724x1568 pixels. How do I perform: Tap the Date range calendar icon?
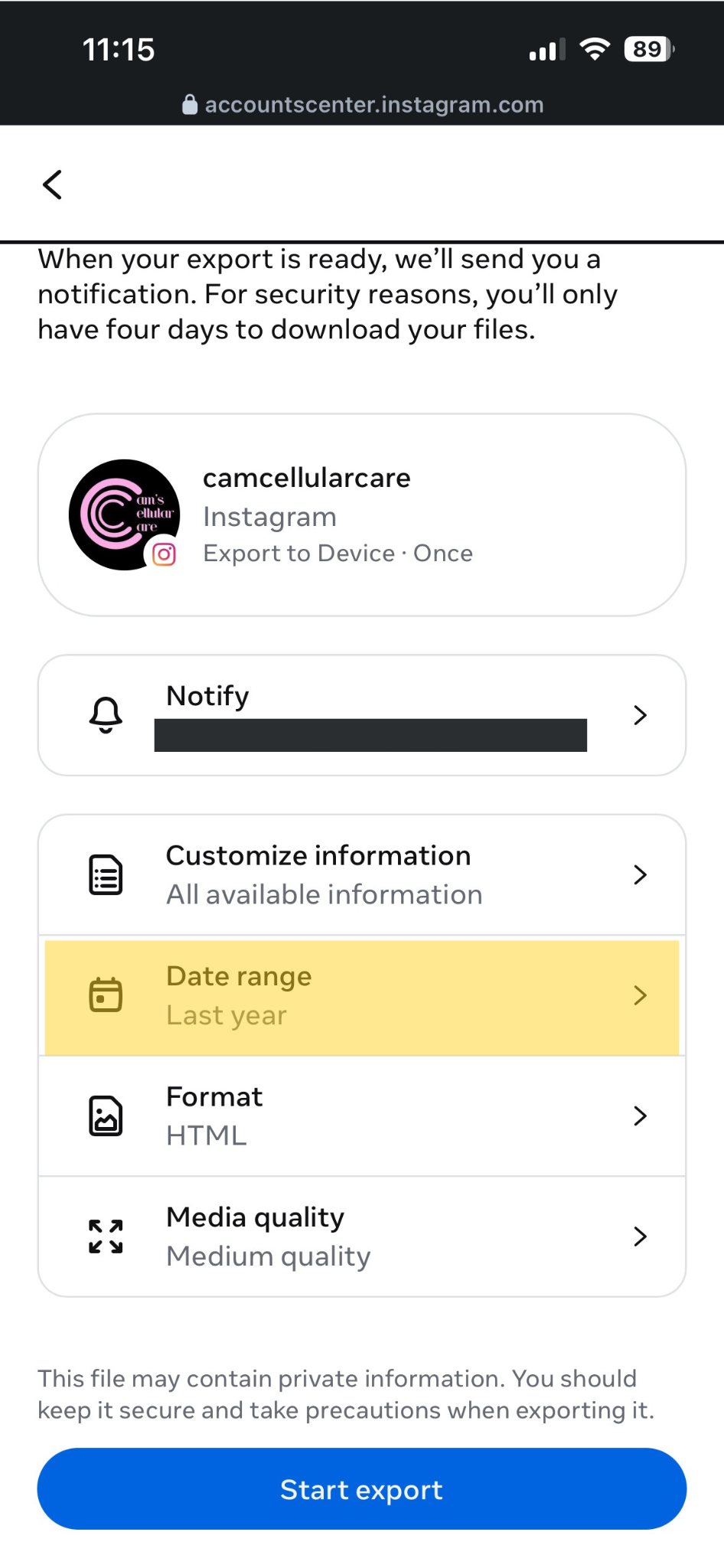[x=106, y=995]
